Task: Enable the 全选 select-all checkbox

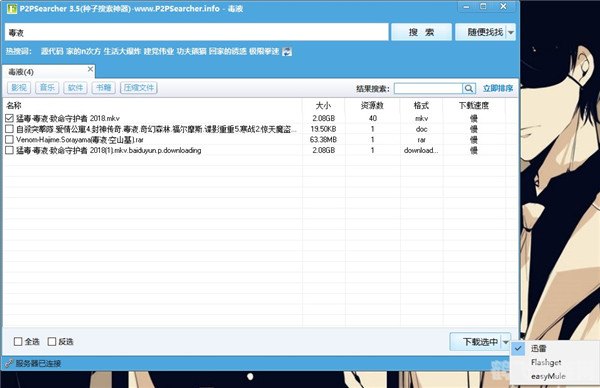Action: (x=18, y=341)
